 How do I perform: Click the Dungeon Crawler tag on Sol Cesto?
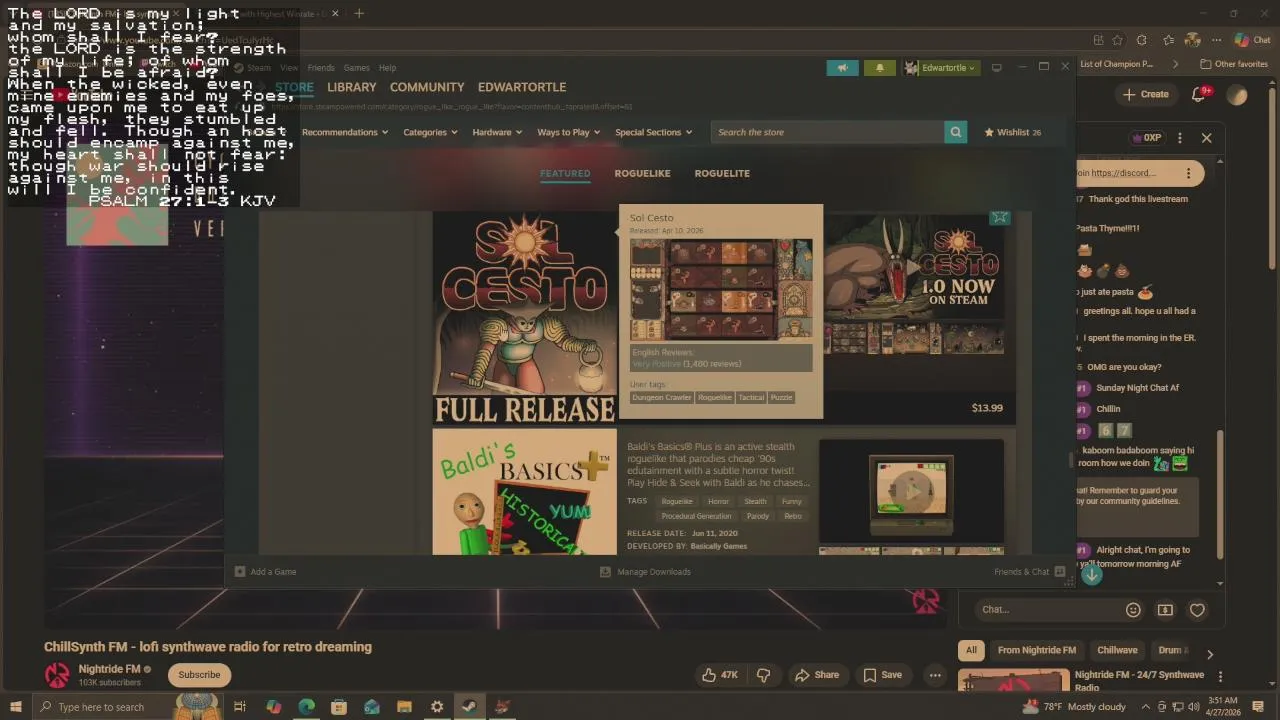point(661,397)
